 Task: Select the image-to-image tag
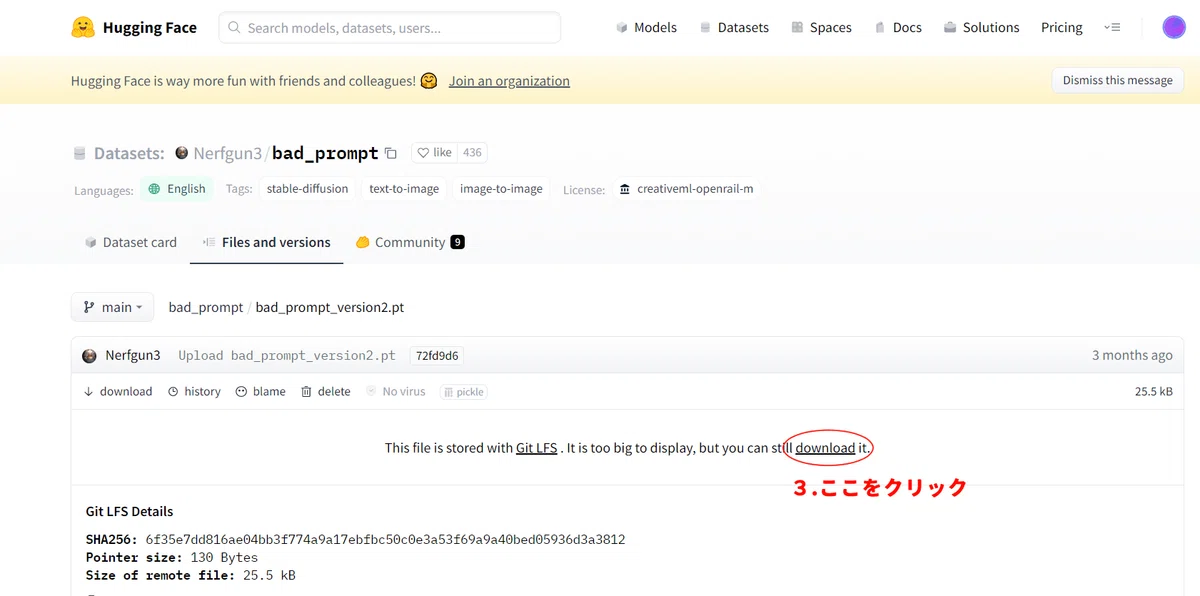(501, 188)
